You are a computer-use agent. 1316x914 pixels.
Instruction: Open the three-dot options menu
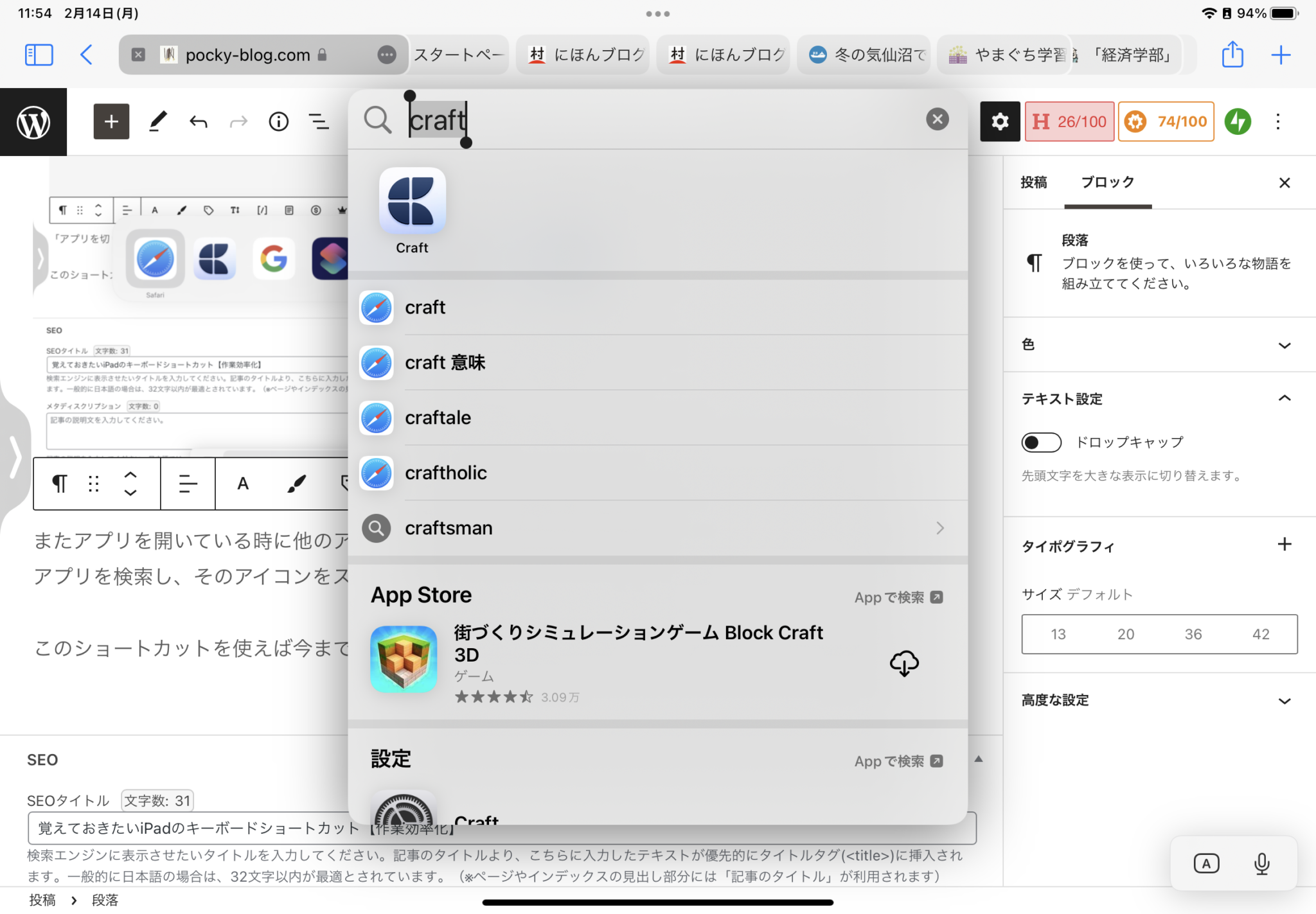coord(1277,121)
